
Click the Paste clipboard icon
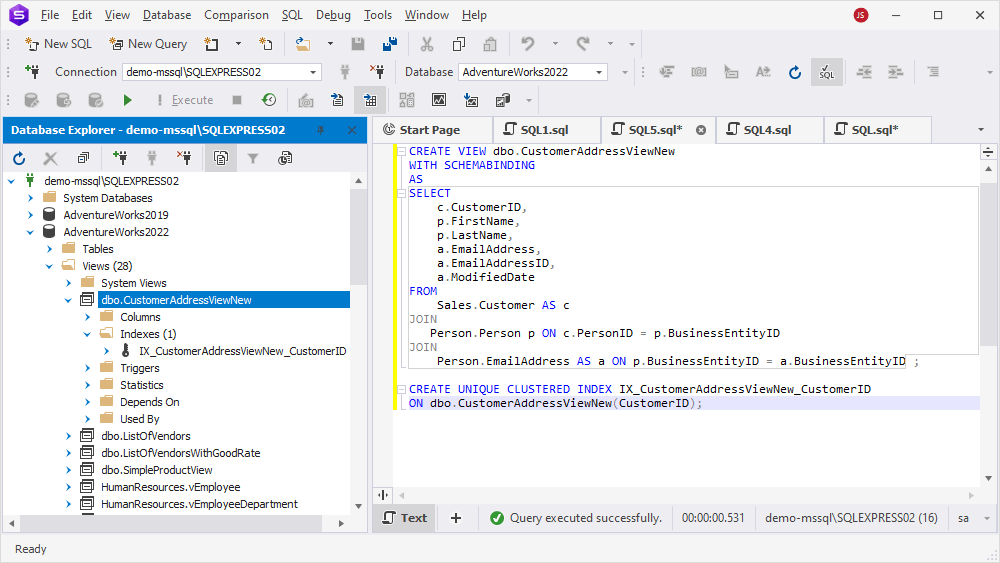490,44
